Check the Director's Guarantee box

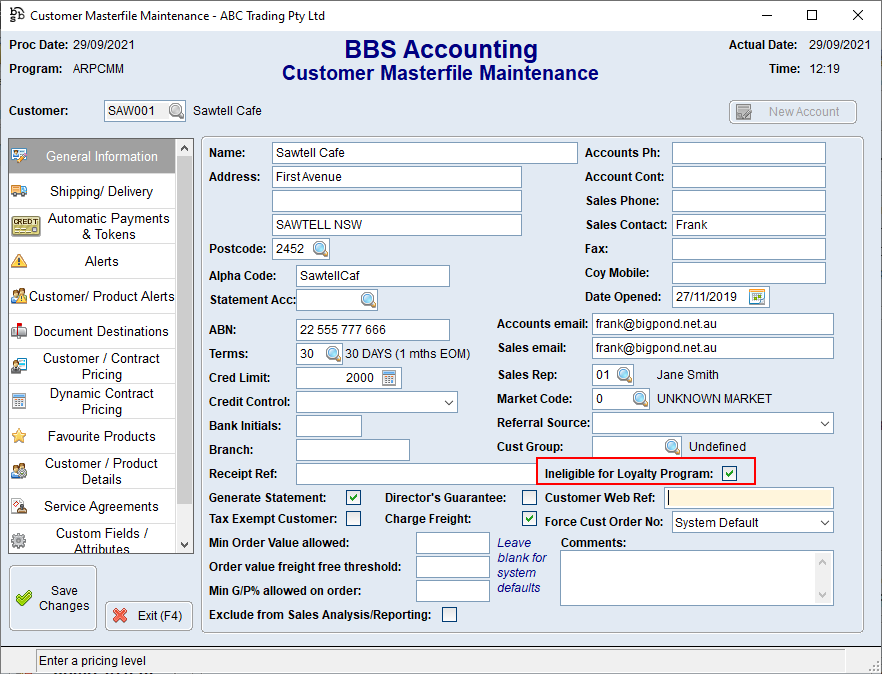(x=529, y=497)
